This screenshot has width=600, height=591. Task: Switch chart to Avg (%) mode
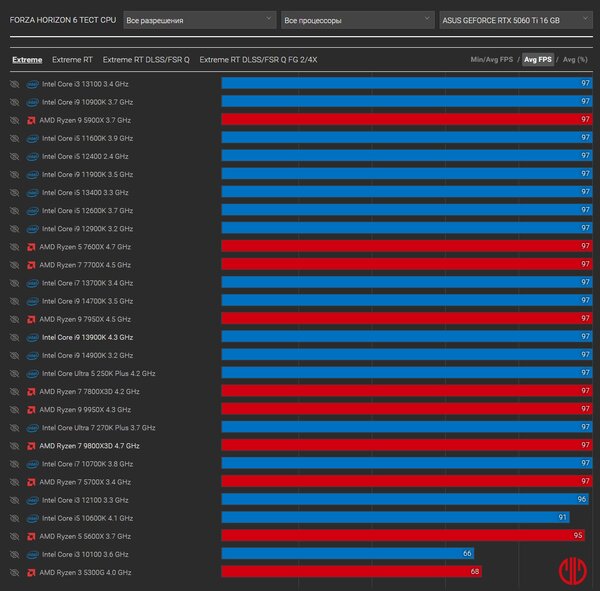pyautogui.click(x=575, y=60)
